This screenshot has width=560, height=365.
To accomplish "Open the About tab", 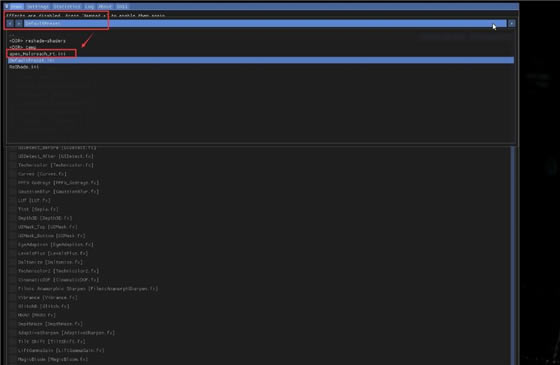I will click(105, 6).
